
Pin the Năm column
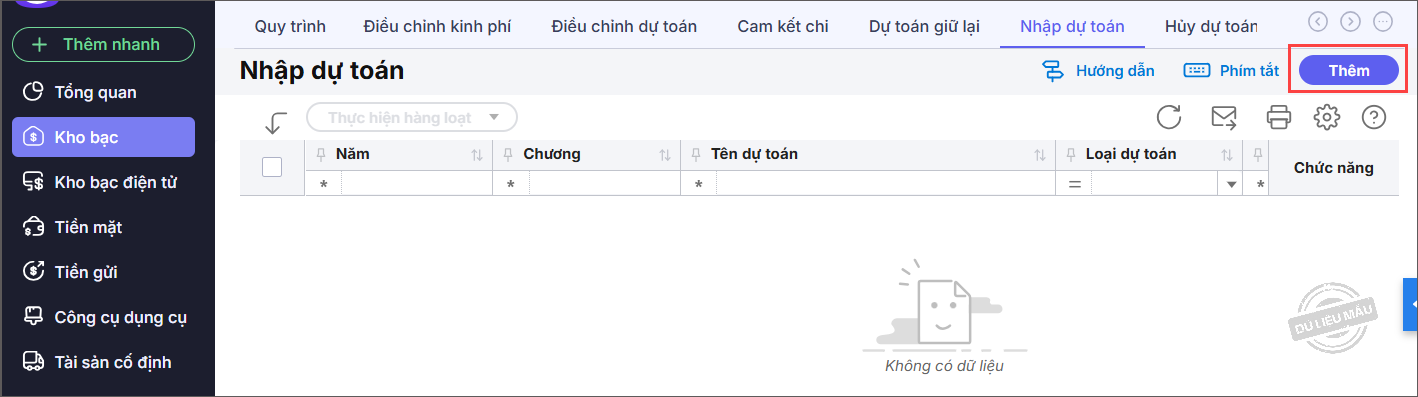coord(321,154)
